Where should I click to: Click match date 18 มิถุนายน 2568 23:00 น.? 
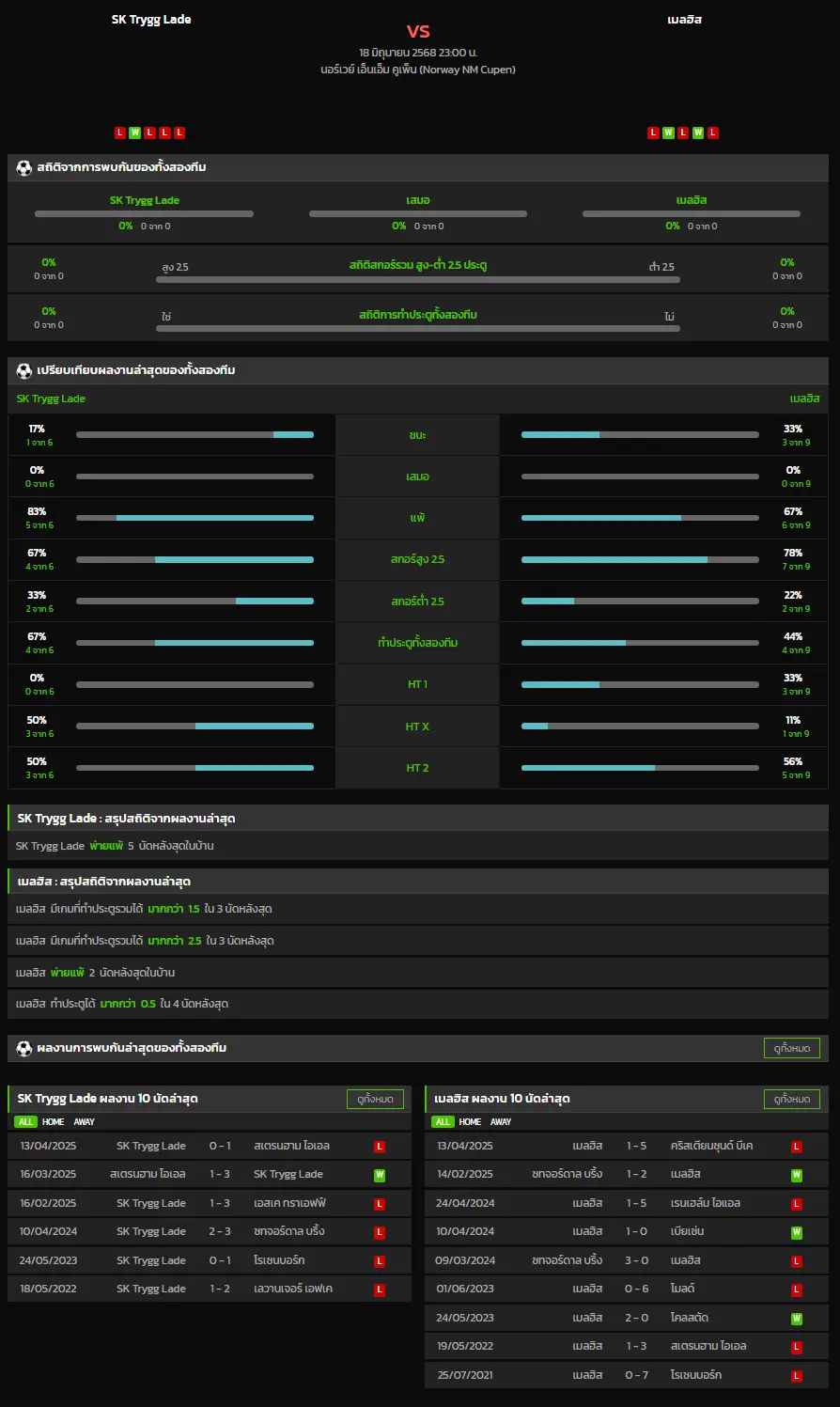tap(418, 53)
